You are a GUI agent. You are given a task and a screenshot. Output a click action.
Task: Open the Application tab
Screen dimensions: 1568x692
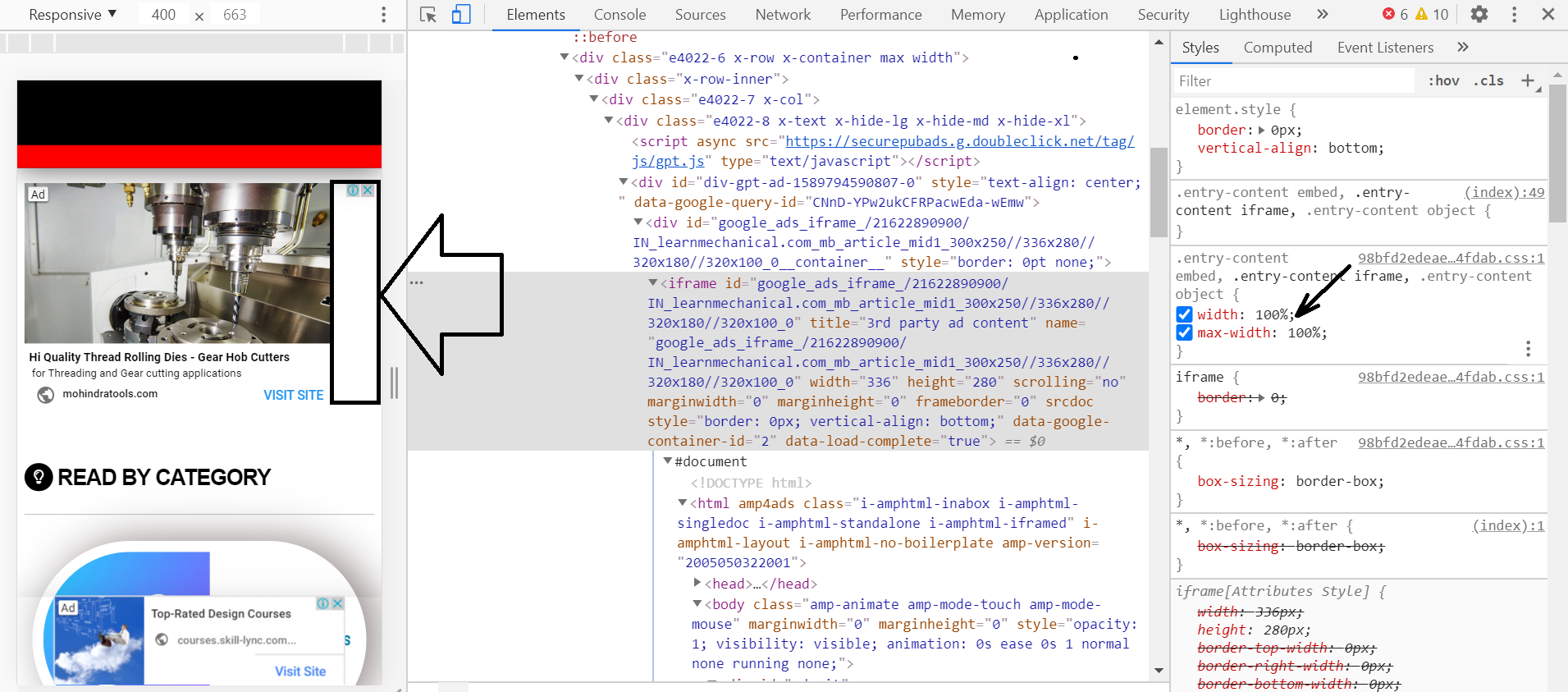click(1071, 15)
